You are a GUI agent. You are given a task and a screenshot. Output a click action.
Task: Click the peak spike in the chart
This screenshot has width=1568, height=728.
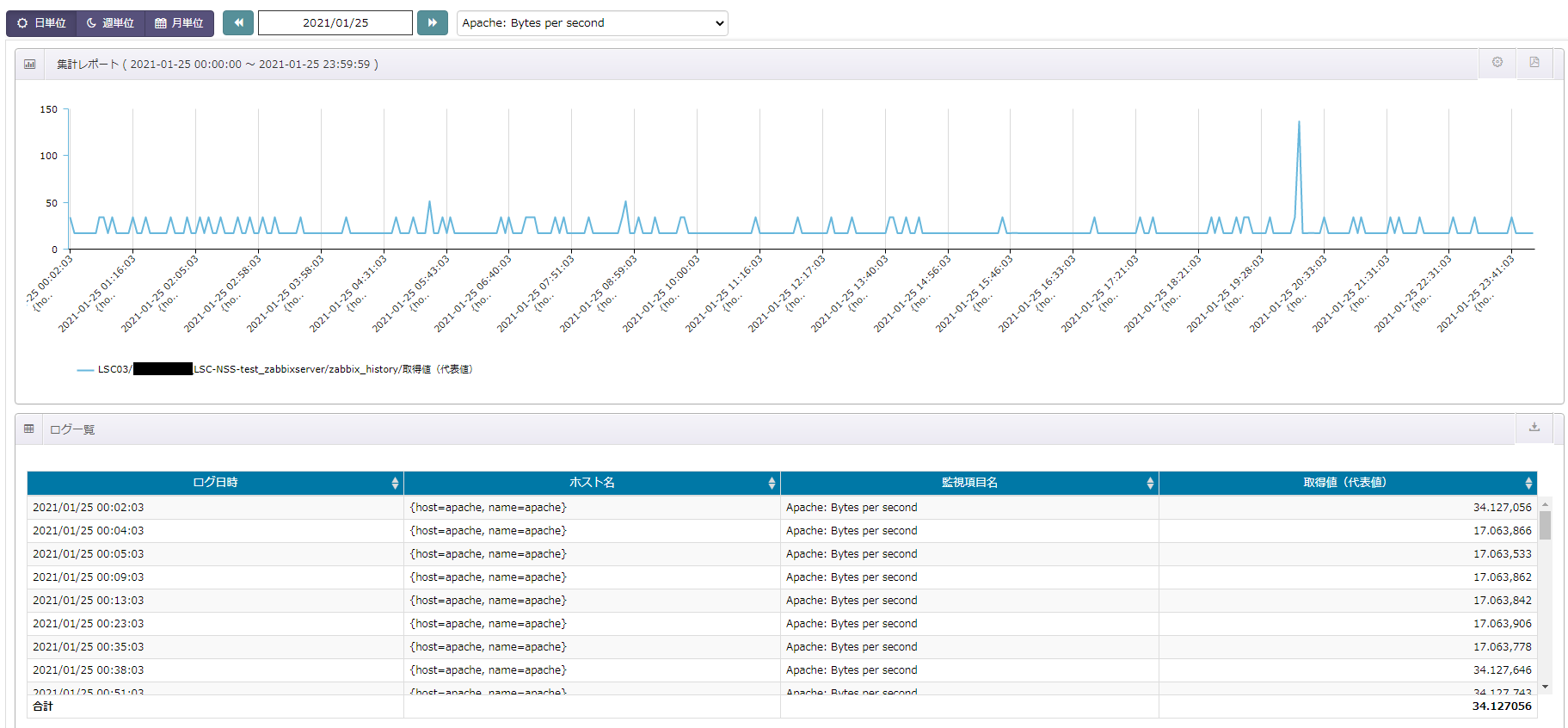click(x=1299, y=122)
